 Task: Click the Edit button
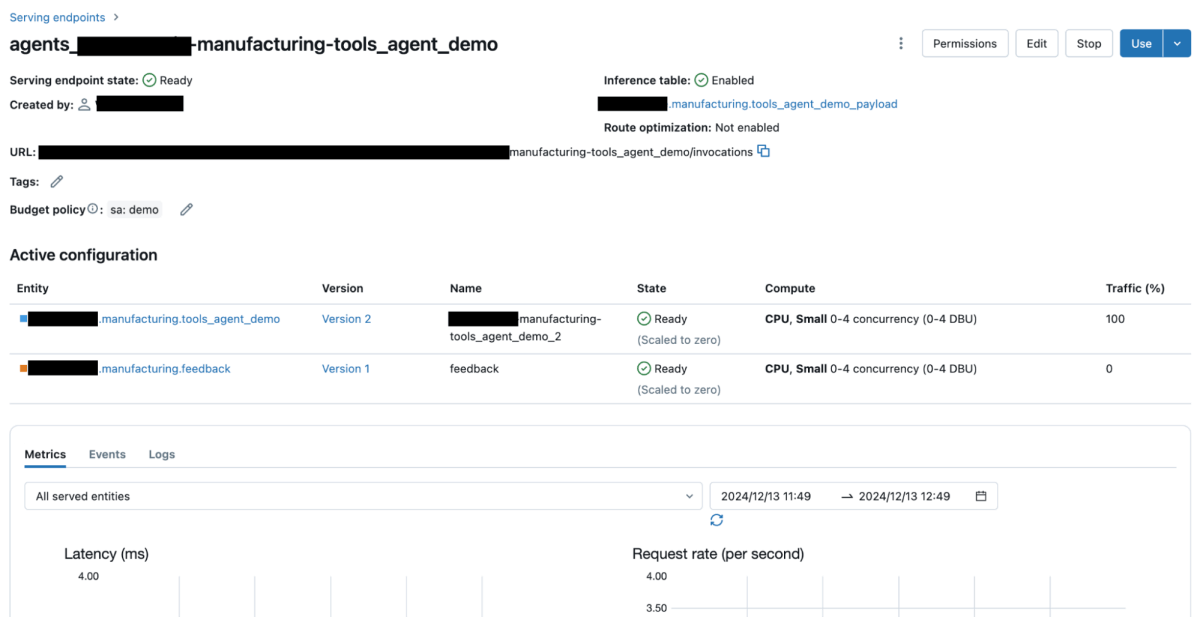point(1037,44)
